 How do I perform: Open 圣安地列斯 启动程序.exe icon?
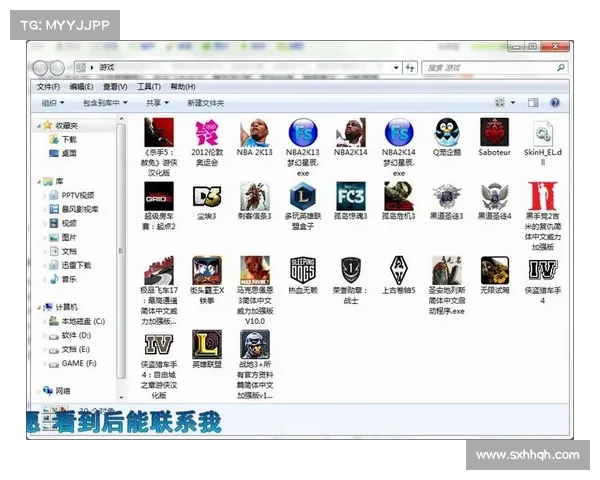coord(447,270)
